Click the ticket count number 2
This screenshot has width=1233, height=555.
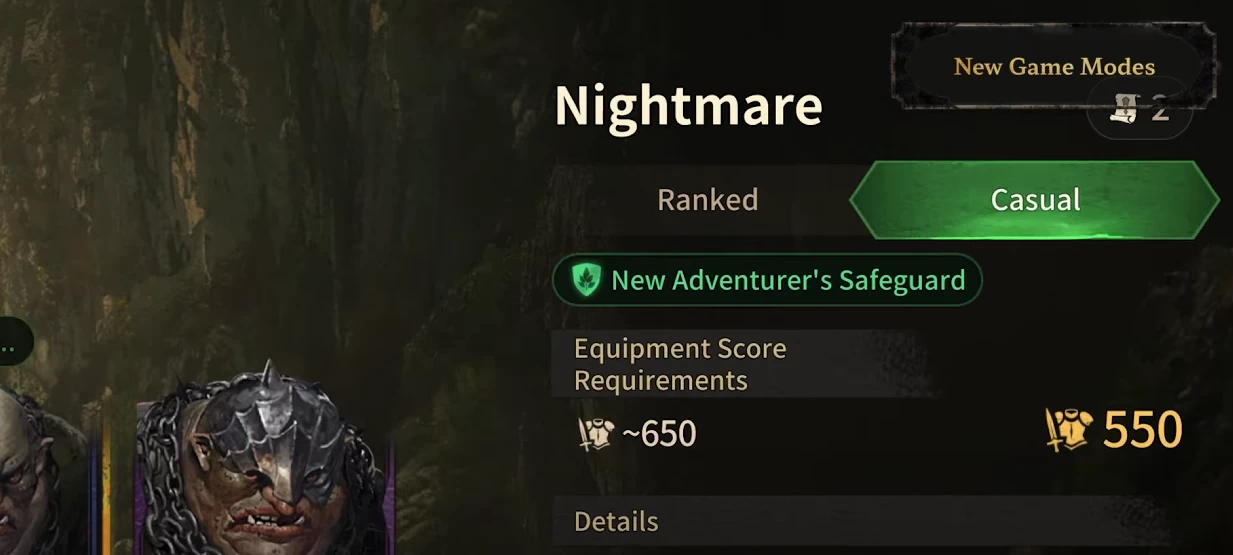pos(1160,110)
